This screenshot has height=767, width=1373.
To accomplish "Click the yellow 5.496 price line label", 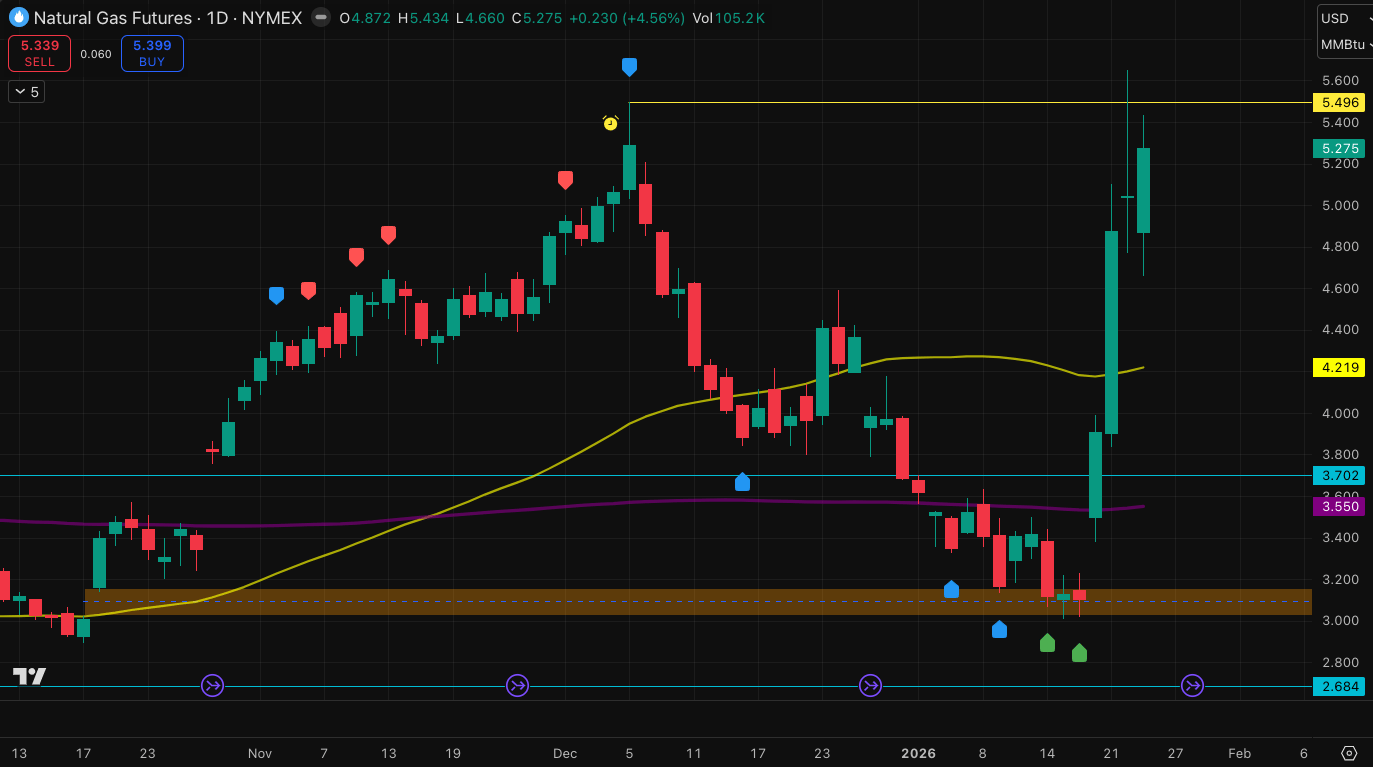I will 1340,102.
